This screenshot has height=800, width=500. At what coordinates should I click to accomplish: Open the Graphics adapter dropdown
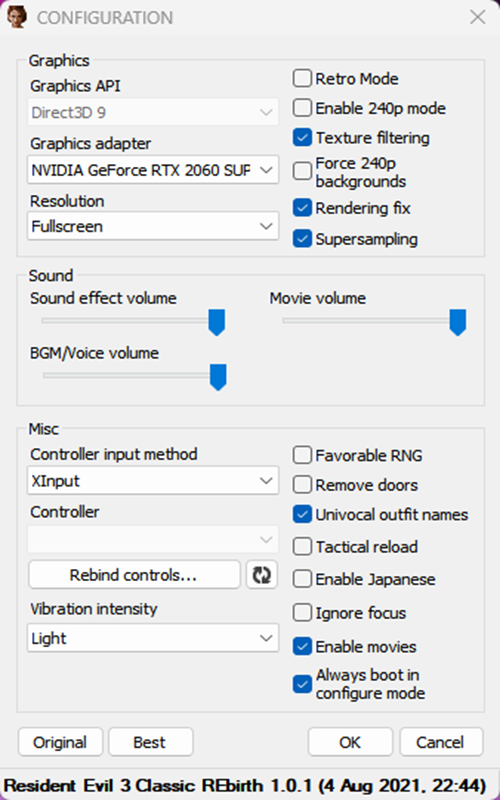pyautogui.click(x=153, y=170)
